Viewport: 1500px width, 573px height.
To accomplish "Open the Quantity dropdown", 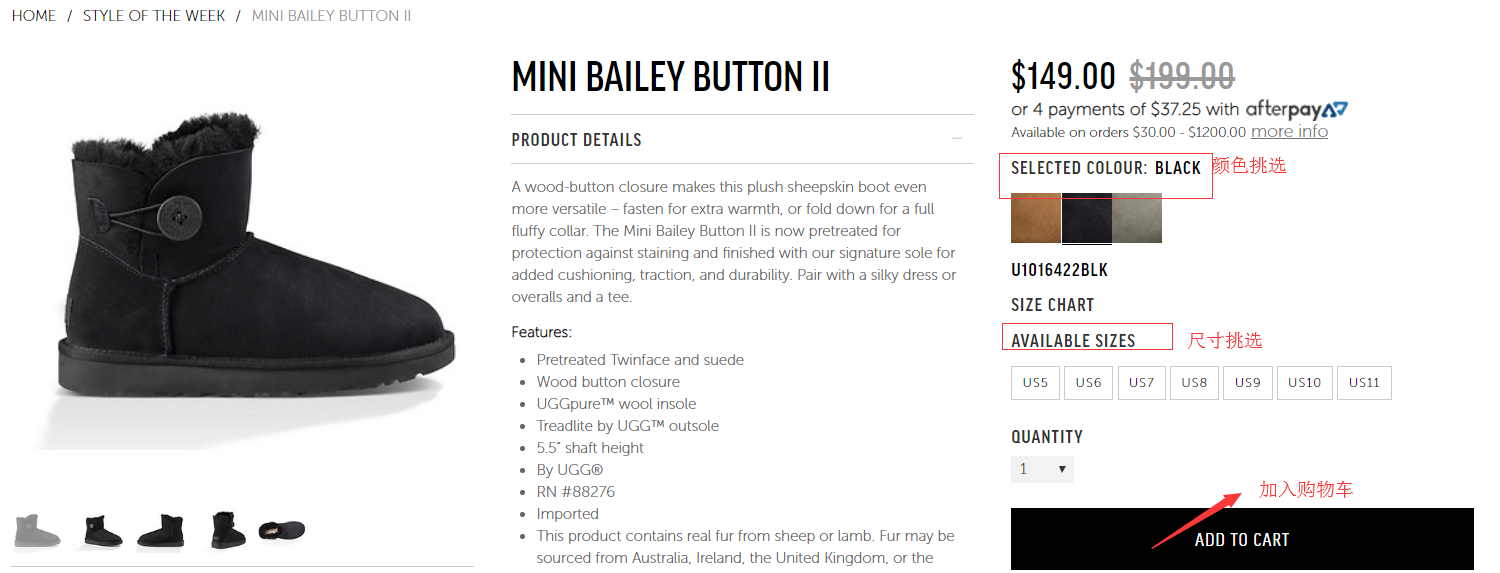I will point(1042,469).
